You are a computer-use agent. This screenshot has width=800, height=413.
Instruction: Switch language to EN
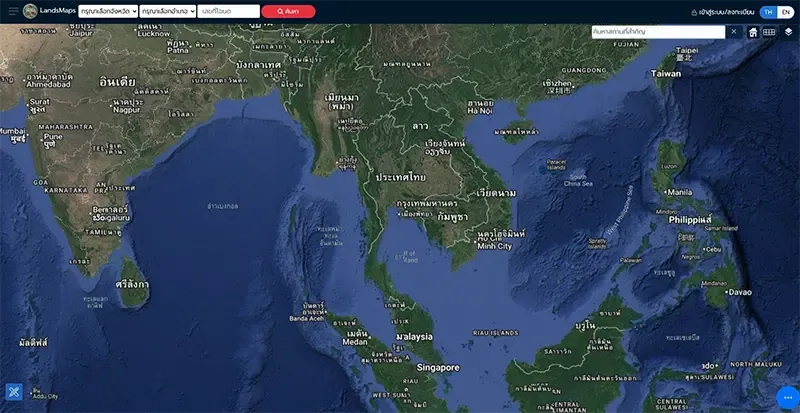786,12
